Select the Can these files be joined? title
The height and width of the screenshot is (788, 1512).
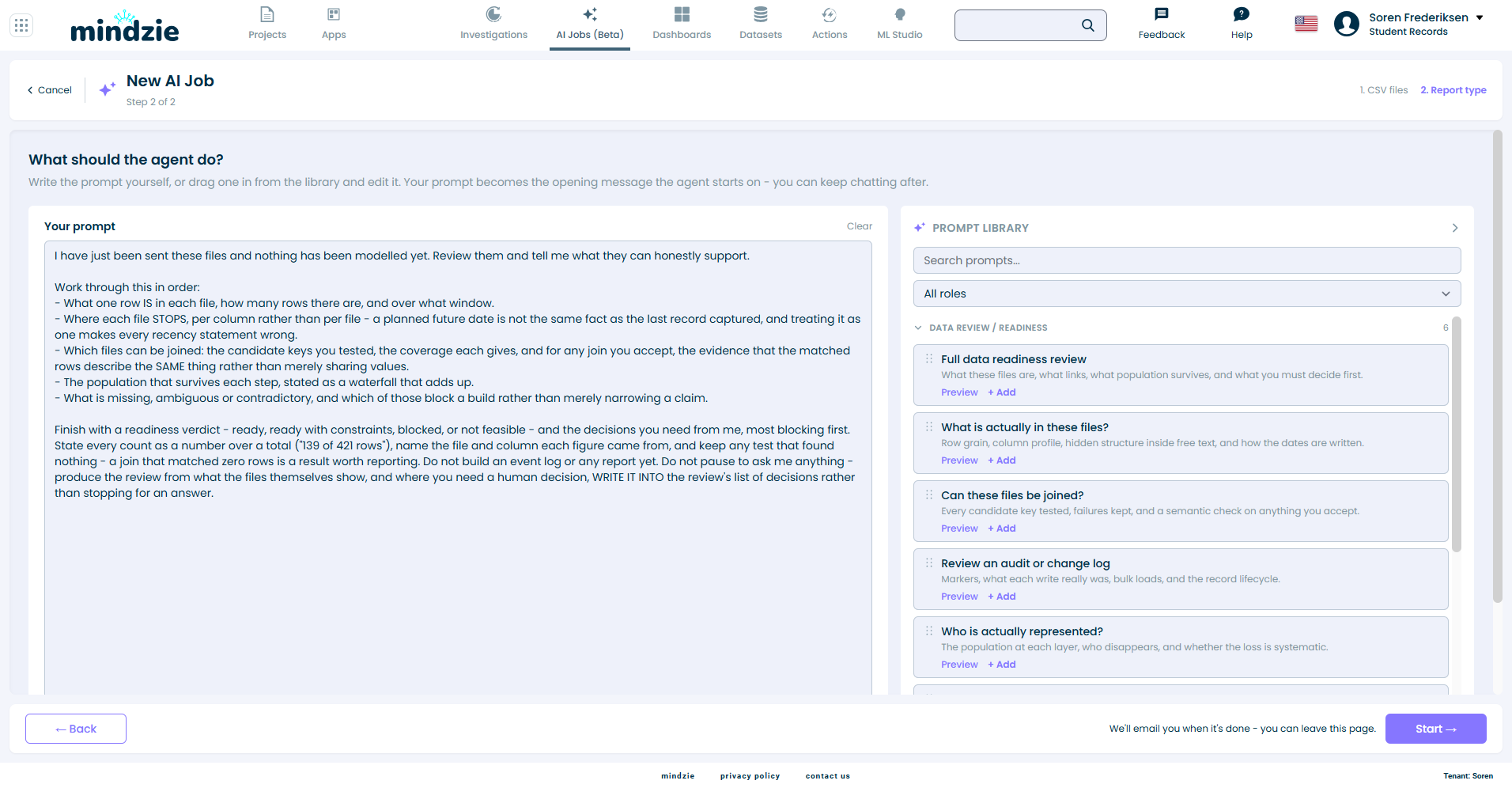pyautogui.click(x=1012, y=495)
